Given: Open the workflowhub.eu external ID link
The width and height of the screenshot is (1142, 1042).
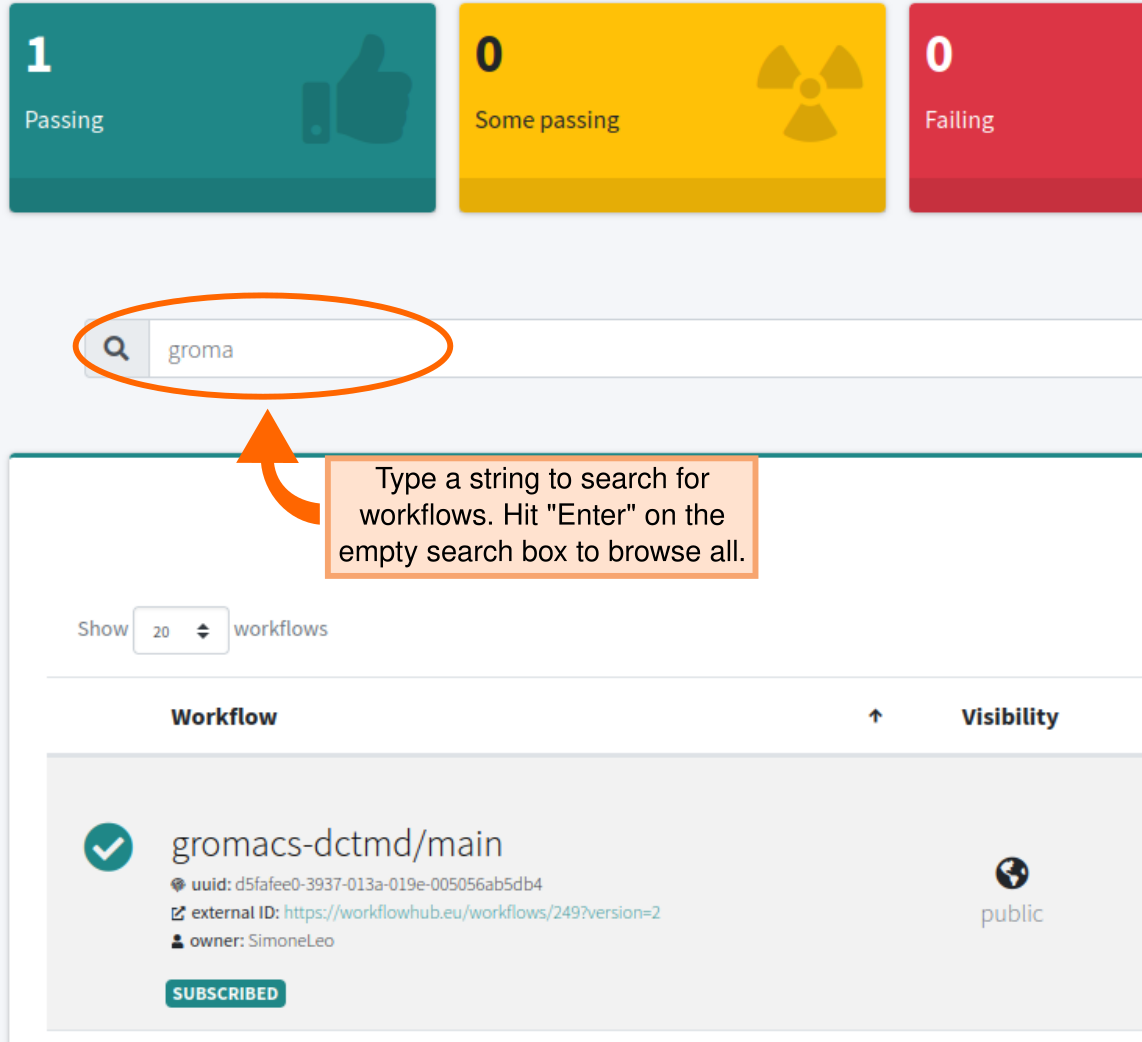Looking at the screenshot, I should tap(472, 913).
